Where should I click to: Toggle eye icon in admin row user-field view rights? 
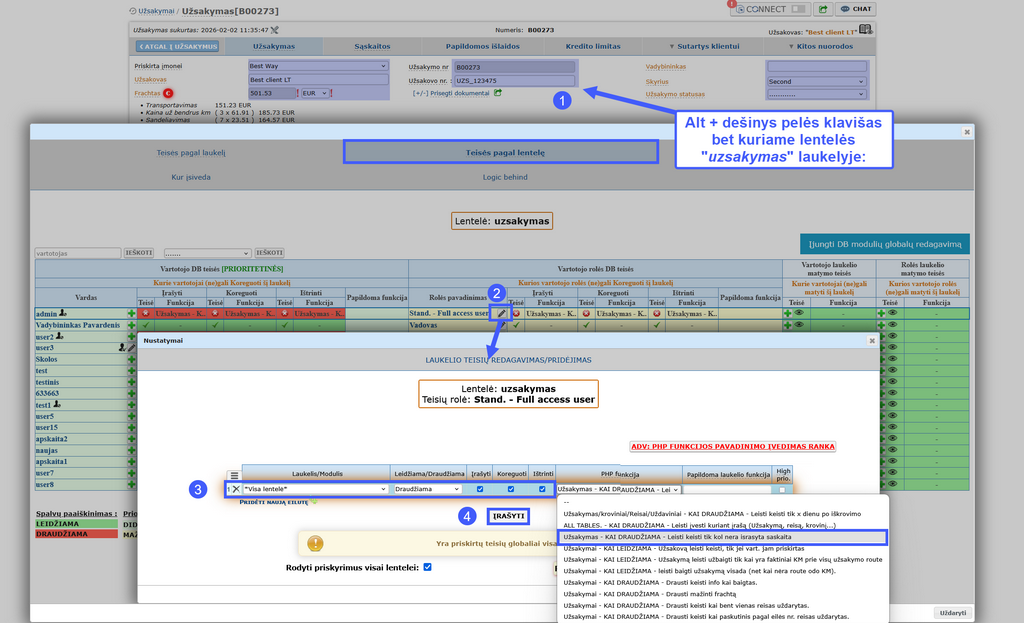coord(798,313)
